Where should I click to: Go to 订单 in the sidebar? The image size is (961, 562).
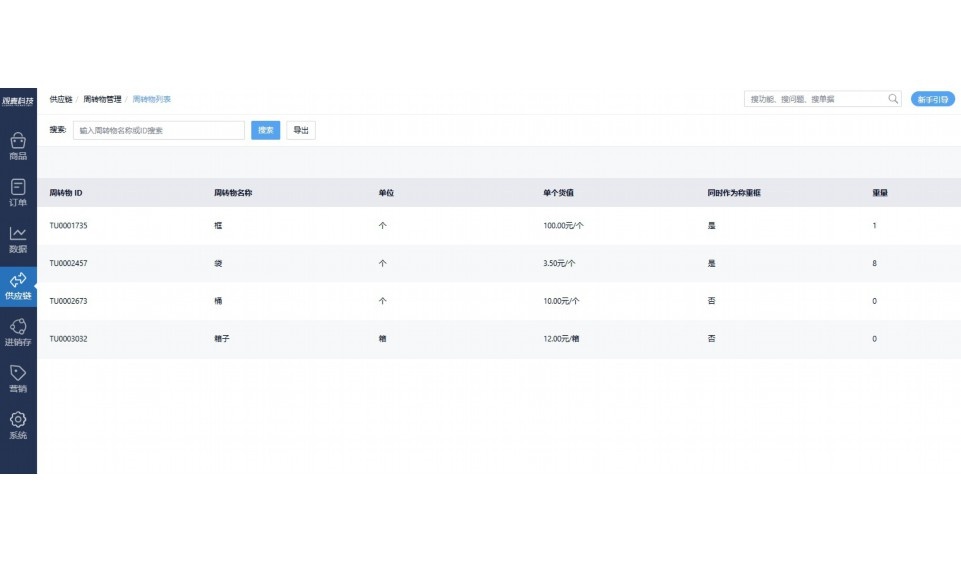pyautogui.click(x=18, y=192)
